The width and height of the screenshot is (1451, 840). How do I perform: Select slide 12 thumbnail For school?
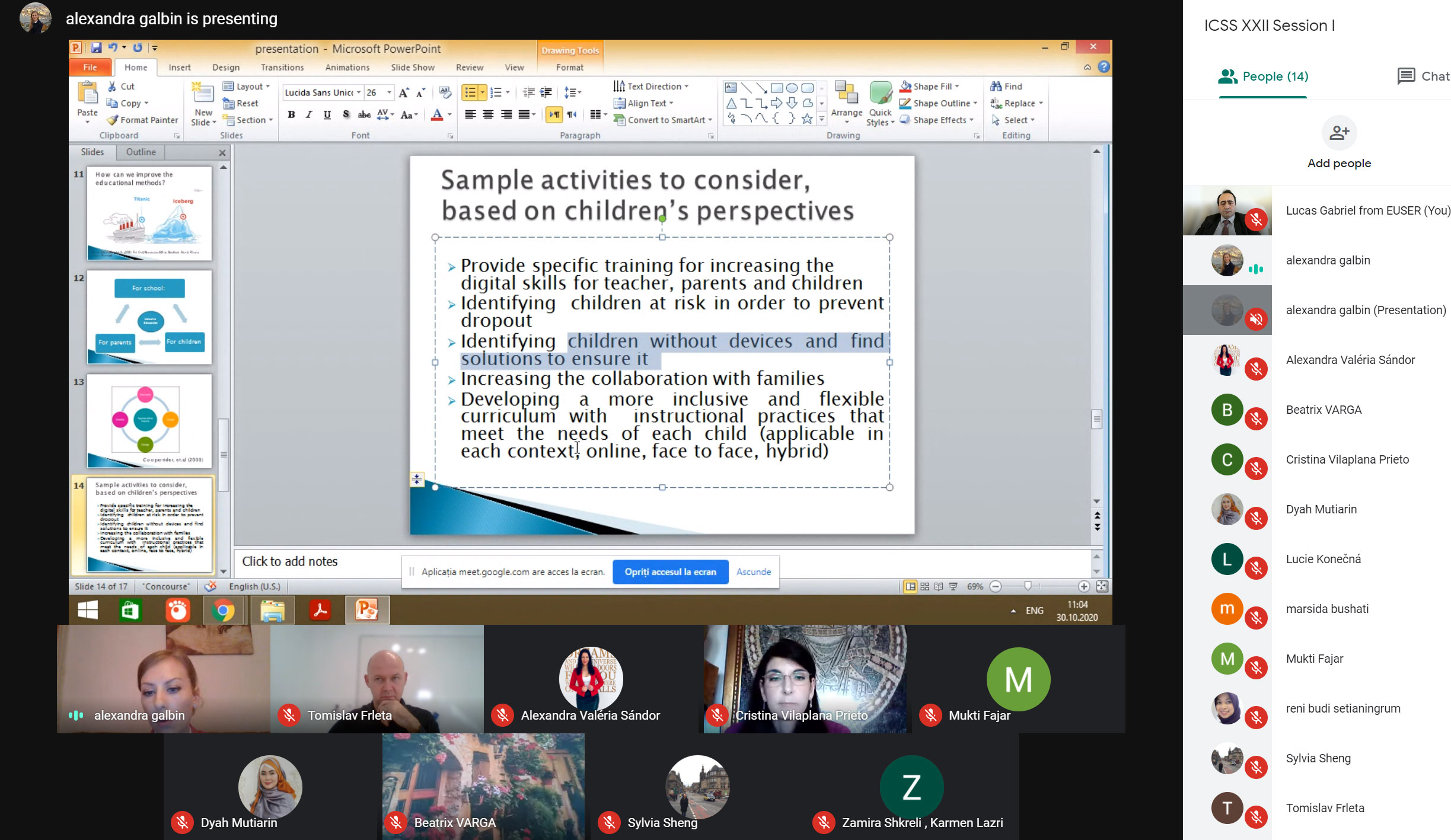tap(149, 317)
